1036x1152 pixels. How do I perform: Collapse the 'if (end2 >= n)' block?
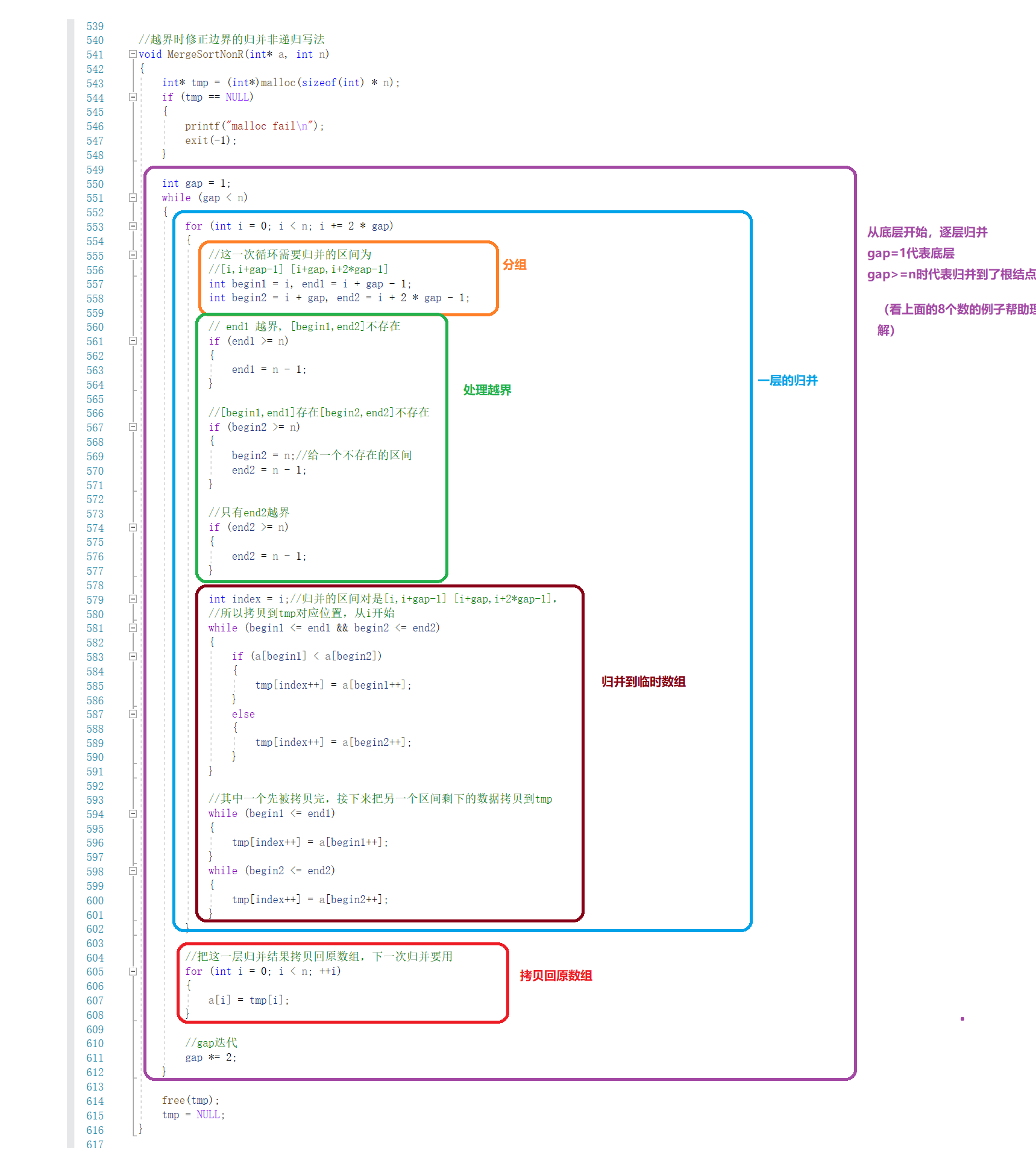[133, 528]
